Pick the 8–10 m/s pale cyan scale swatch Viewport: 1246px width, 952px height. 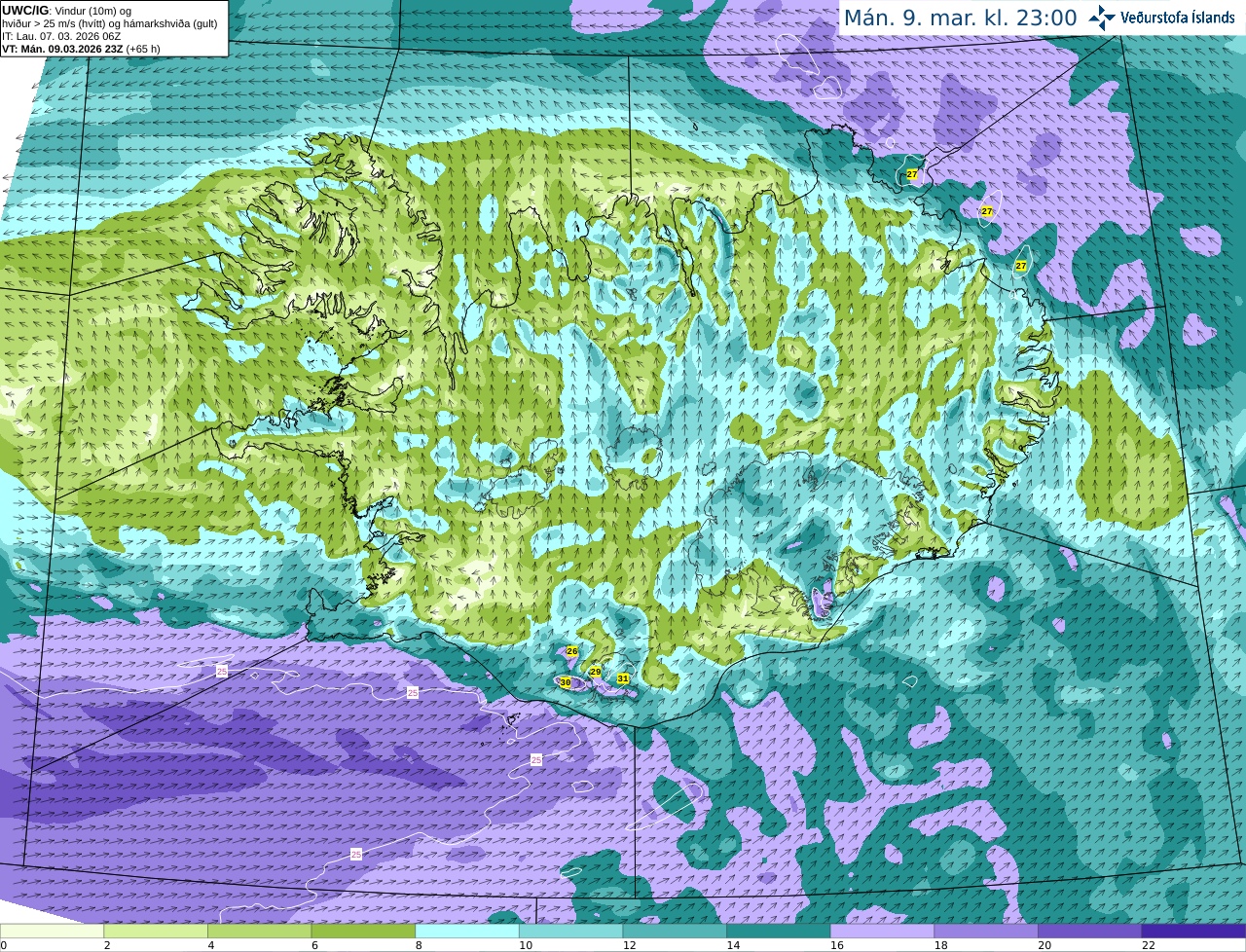[x=467, y=931]
